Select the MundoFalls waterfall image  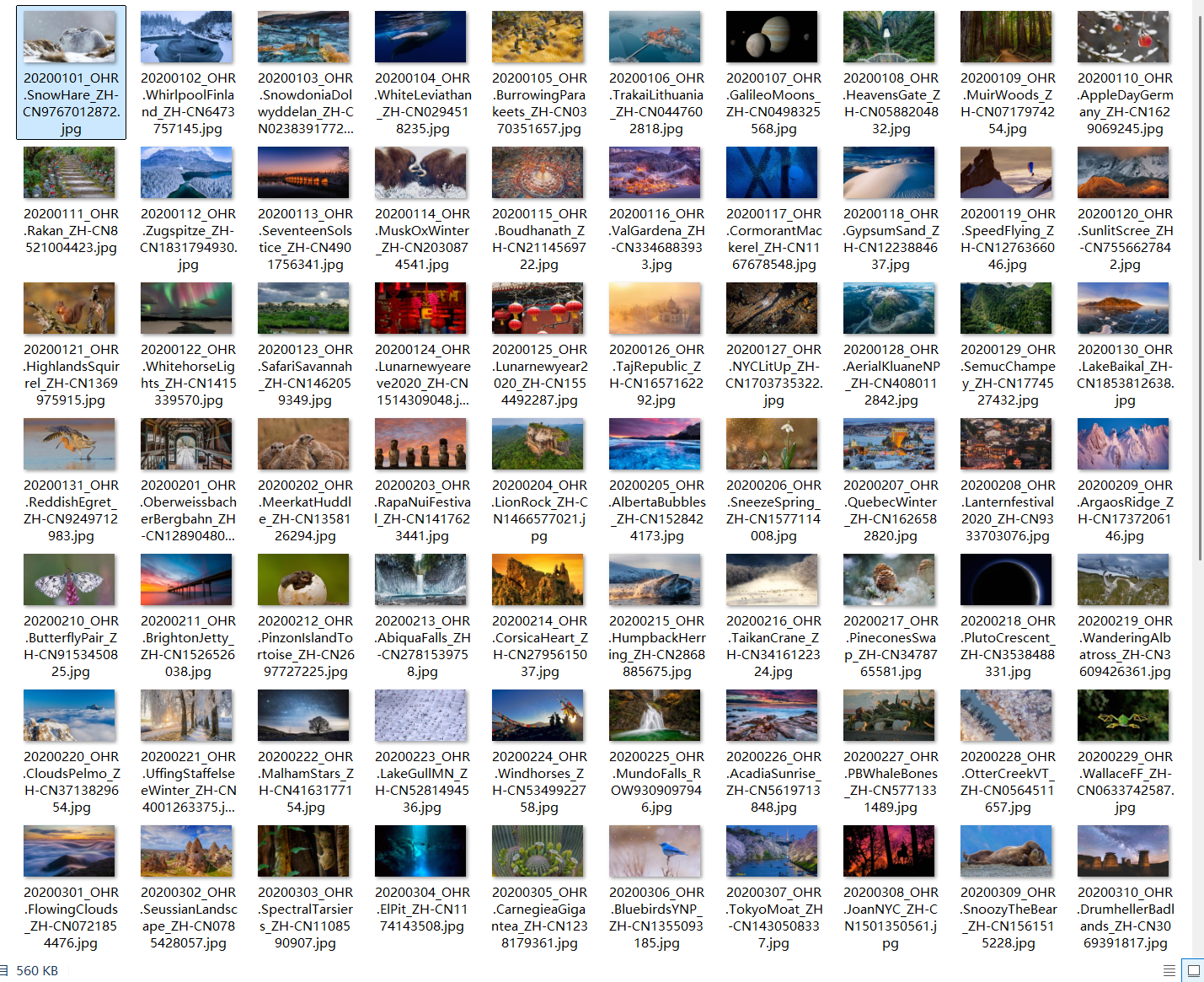pyautogui.click(x=656, y=716)
